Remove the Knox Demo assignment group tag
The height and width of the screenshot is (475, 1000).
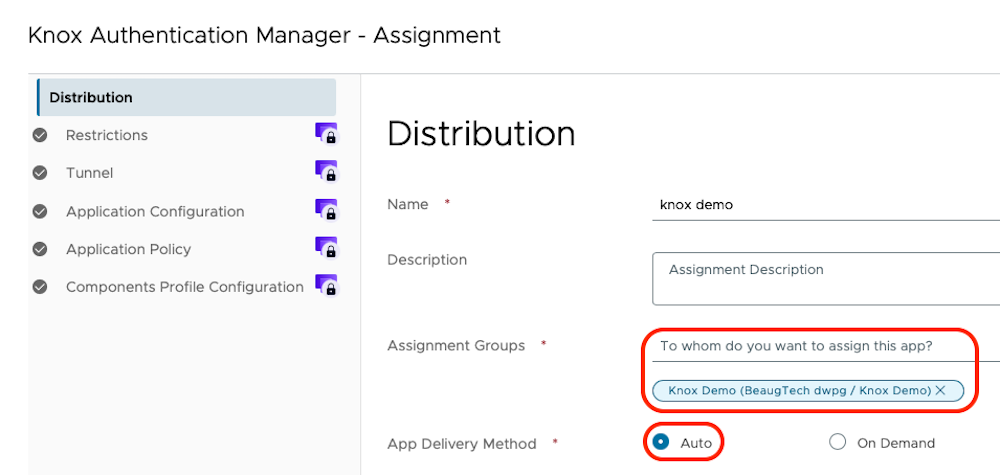click(x=940, y=390)
